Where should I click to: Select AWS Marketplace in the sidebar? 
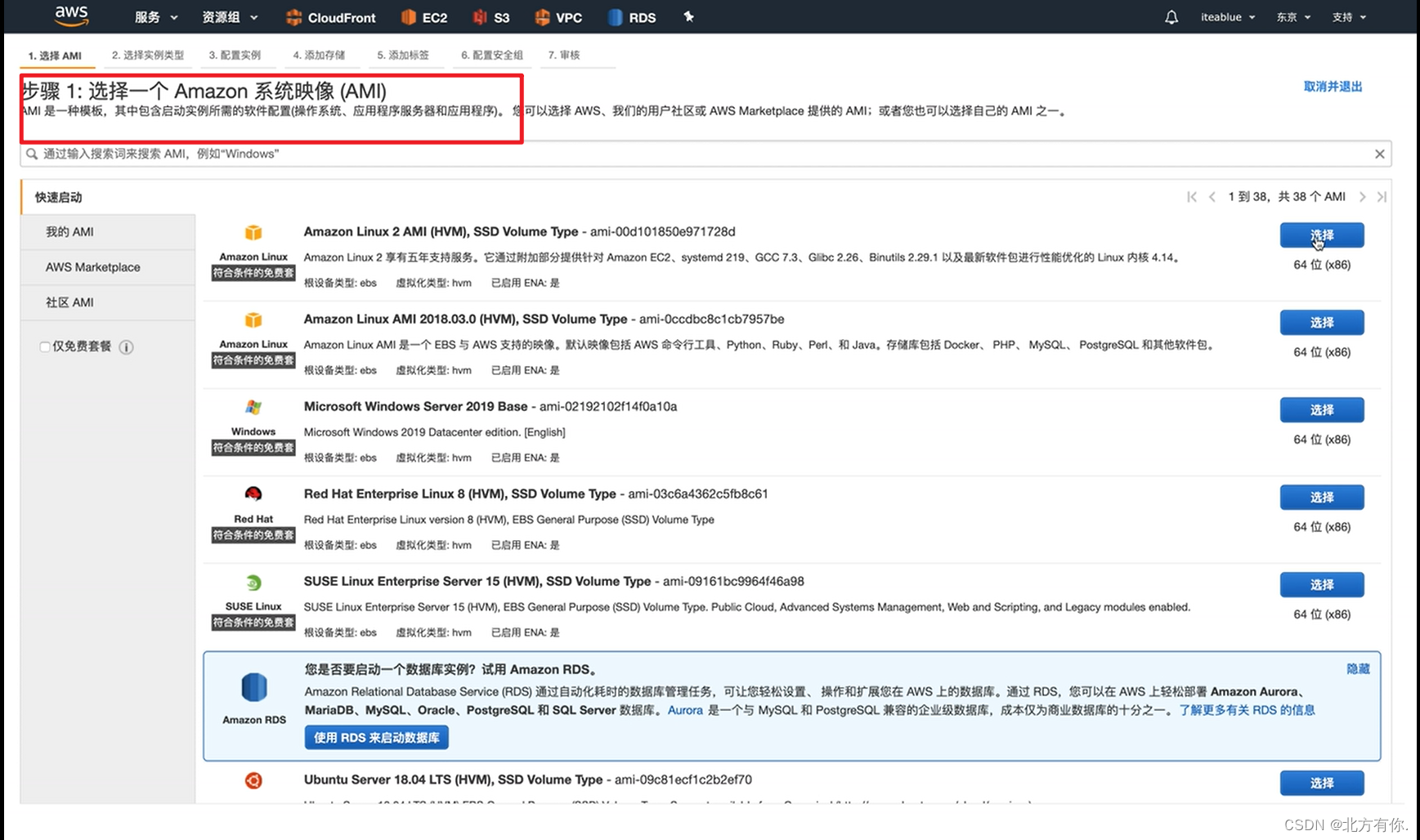(108, 267)
